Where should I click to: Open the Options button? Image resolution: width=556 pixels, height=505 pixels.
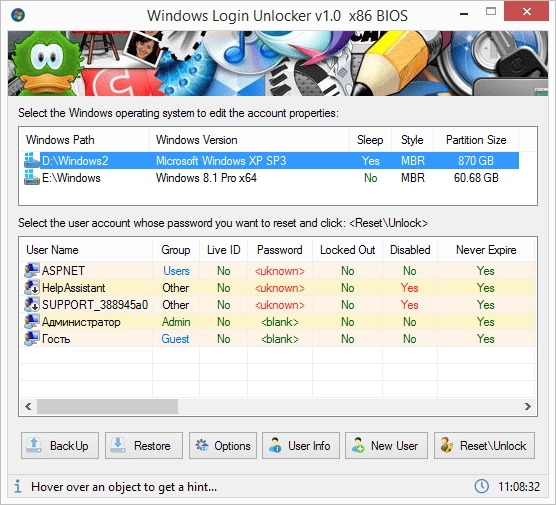coord(223,445)
